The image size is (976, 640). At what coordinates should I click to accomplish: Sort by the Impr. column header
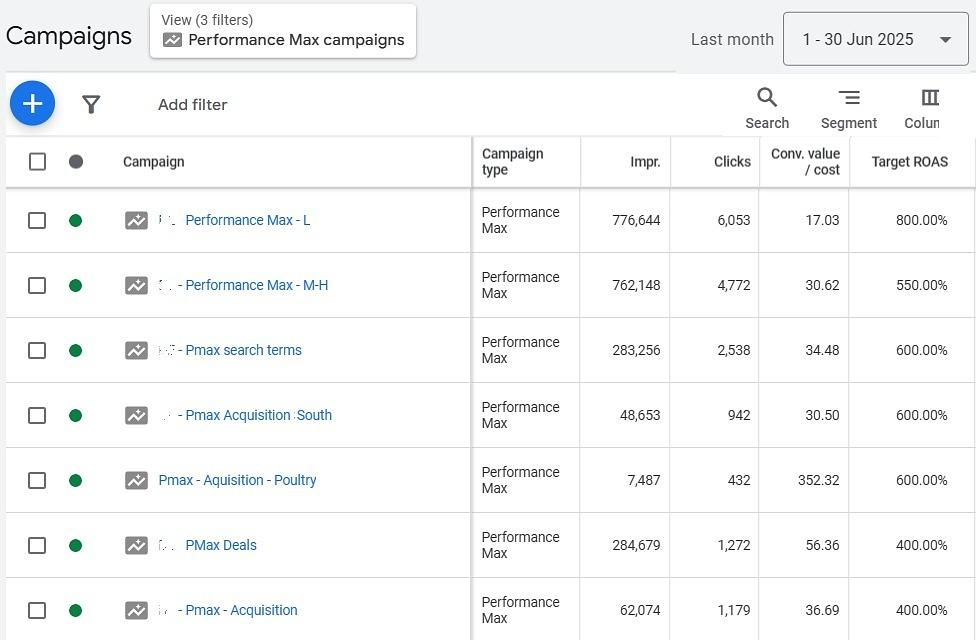[645, 162]
